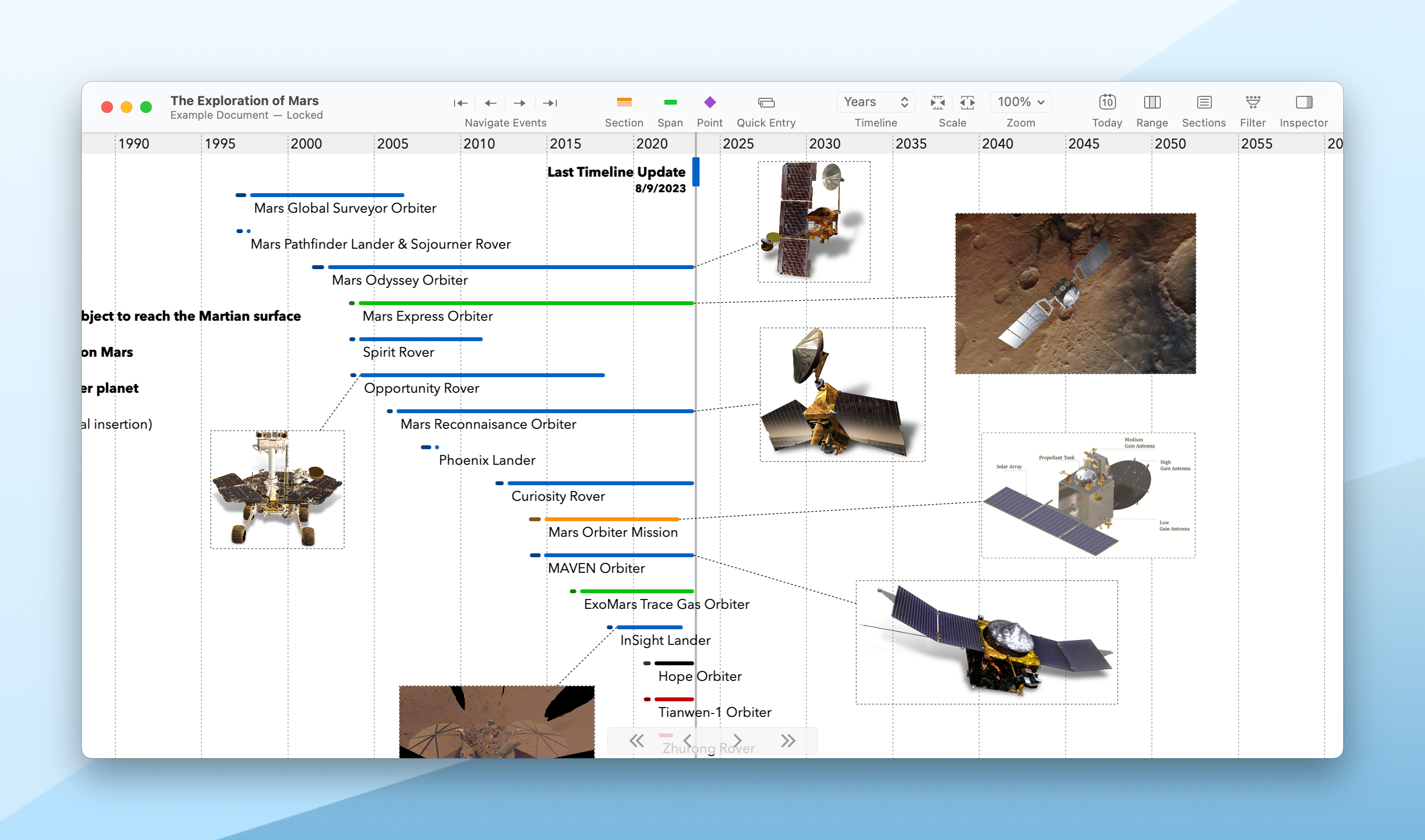1425x840 pixels.
Task: Open the Inspector panel
Action: pos(1303,103)
